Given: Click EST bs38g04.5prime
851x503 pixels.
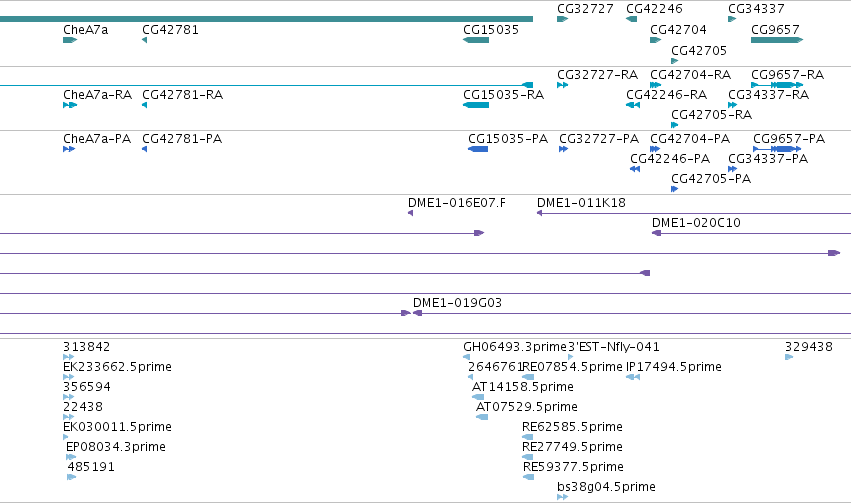Looking at the screenshot, I should [606, 487].
